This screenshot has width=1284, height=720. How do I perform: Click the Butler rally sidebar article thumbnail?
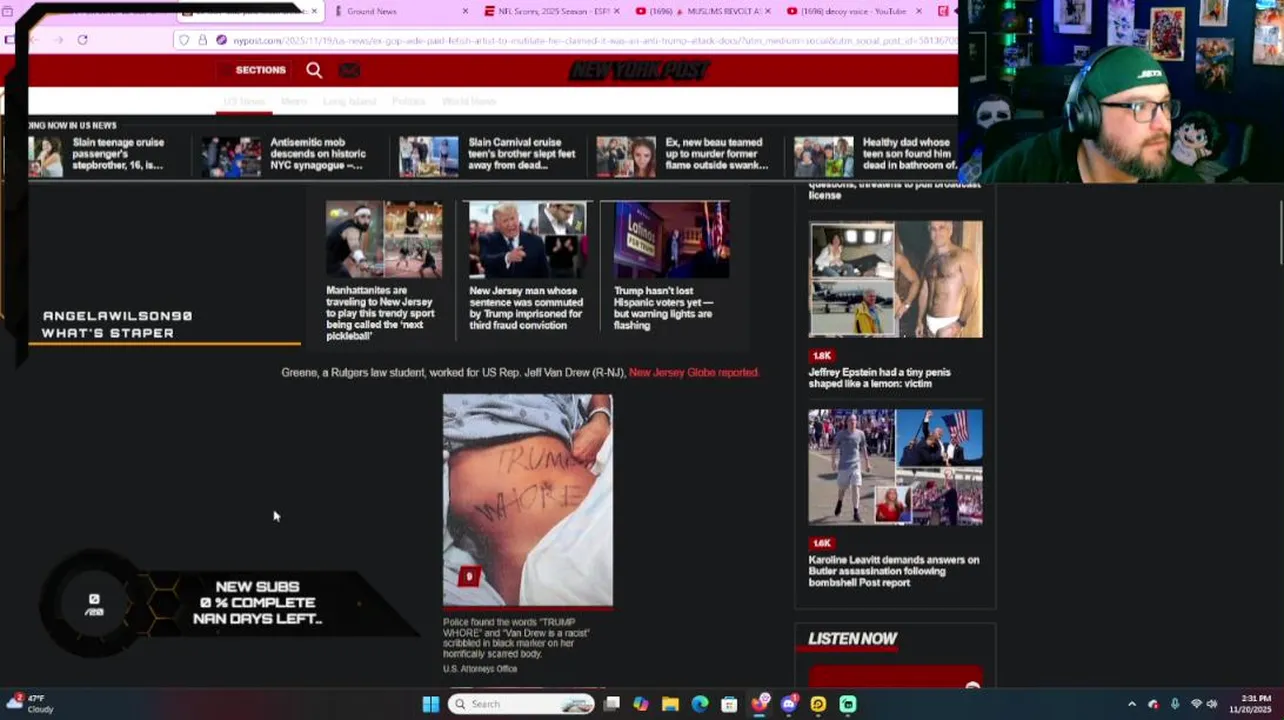pos(896,467)
